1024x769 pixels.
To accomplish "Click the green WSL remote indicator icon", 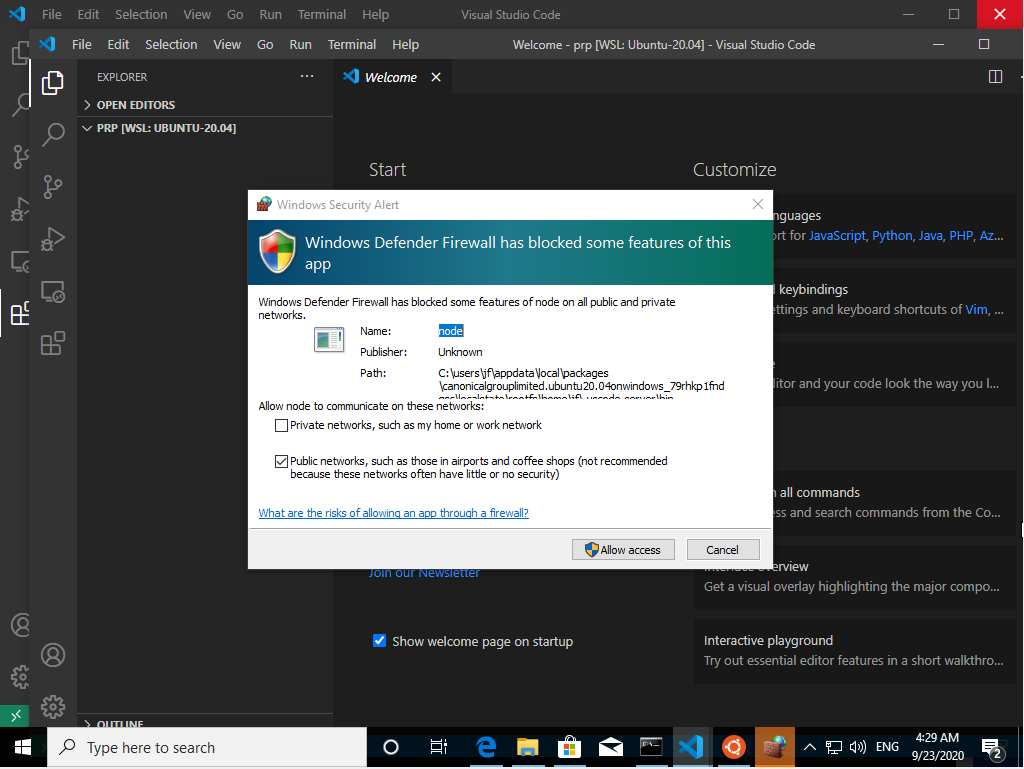I will click(14, 716).
